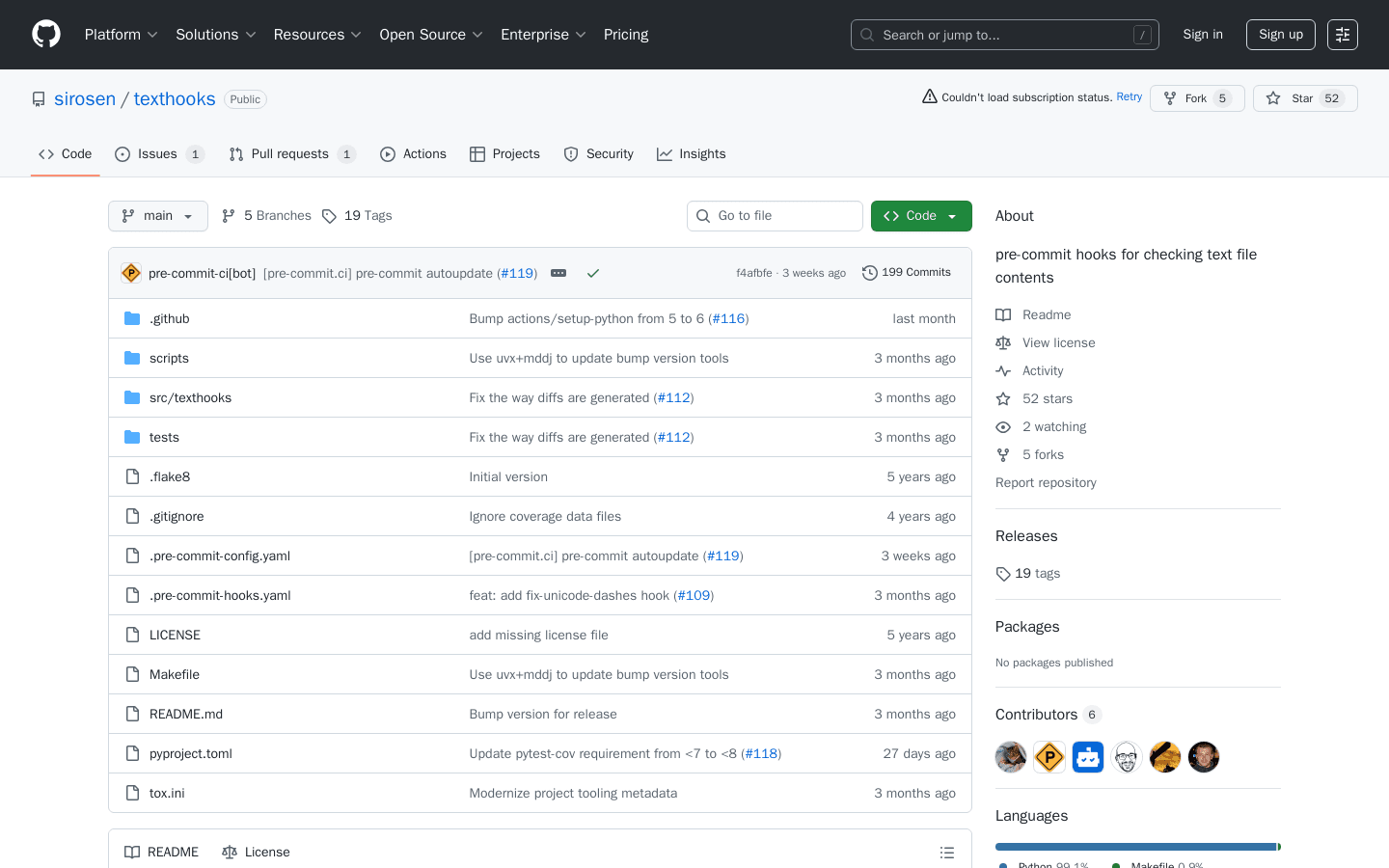
Task: Click the tag icon beside 19 Tags
Action: [329, 216]
